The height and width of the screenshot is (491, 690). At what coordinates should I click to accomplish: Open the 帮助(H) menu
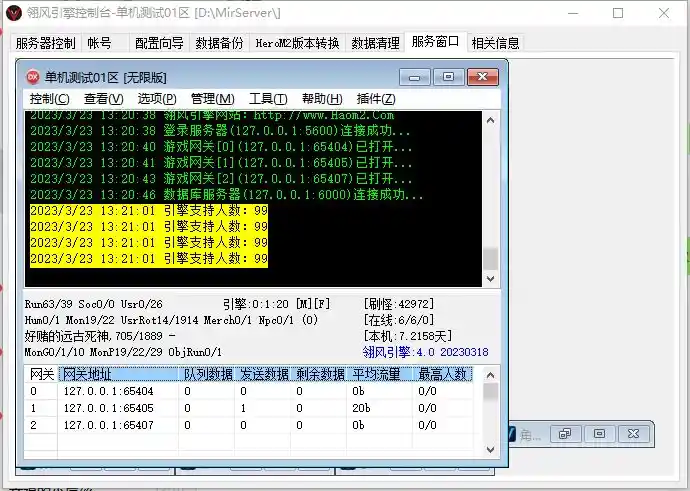pos(322,99)
